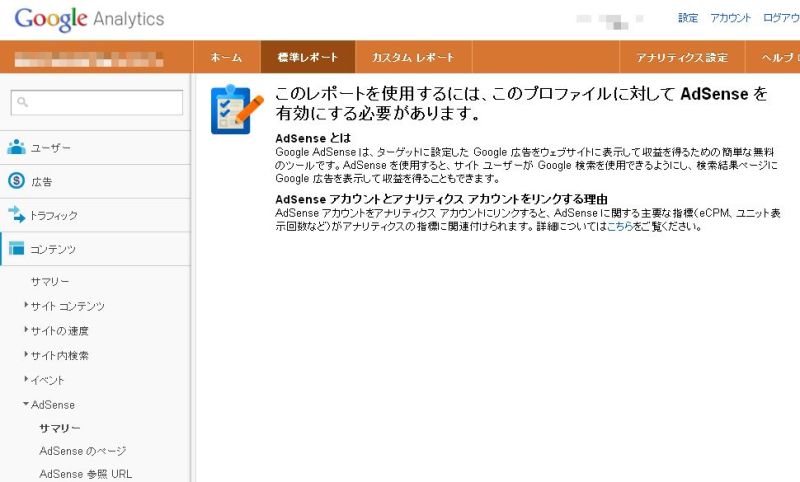This screenshot has width=800, height=482.
Task: Select AdSense tree label
Action: click(x=53, y=404)
